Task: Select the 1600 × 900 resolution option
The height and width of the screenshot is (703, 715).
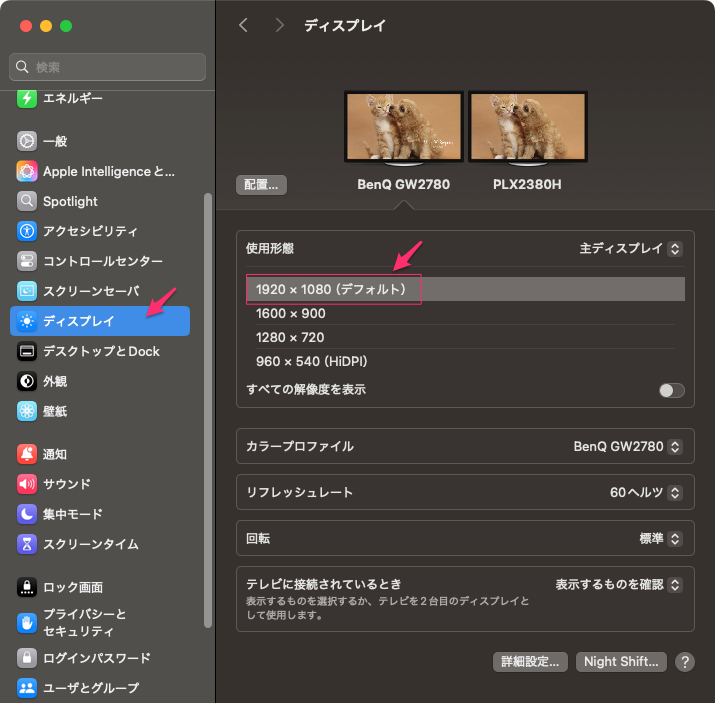Action: [291, 313]
